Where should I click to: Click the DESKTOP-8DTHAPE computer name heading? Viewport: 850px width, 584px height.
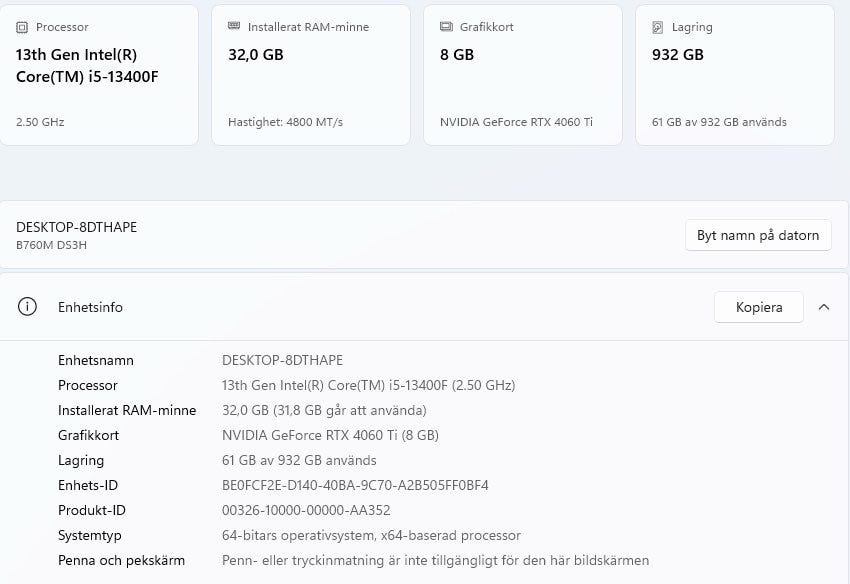click(76, 227)
